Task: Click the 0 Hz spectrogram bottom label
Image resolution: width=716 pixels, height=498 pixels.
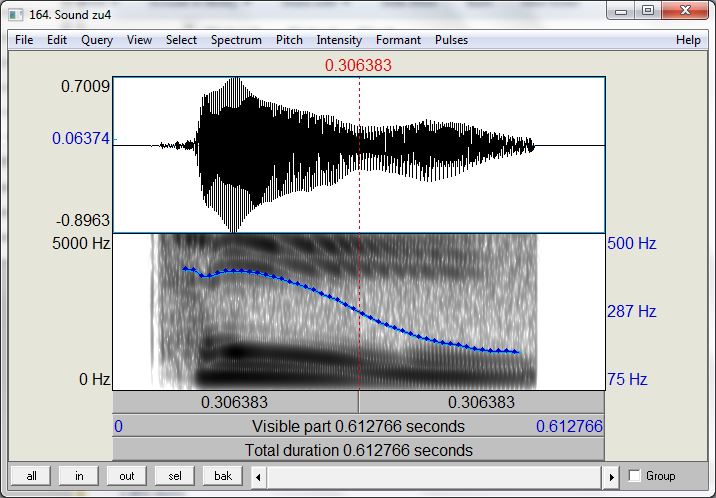Action: [95, 379]
